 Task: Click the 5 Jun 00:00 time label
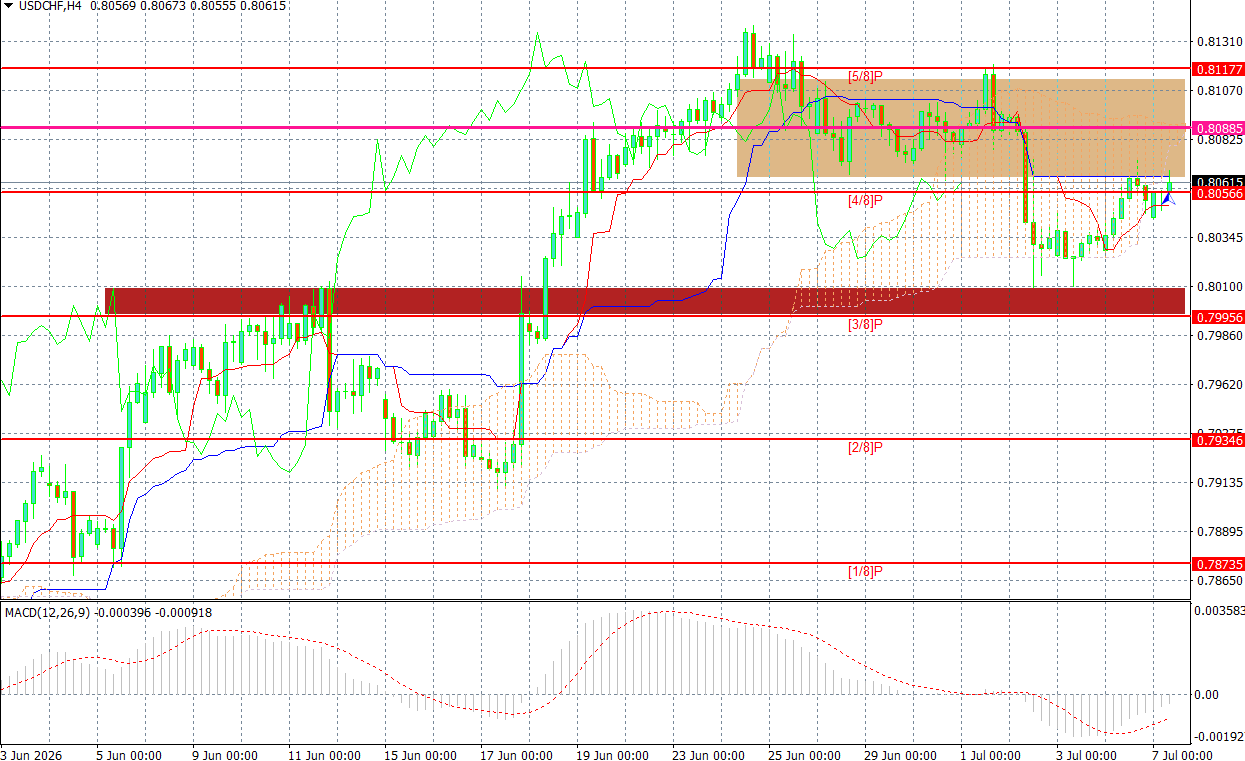coord(129,755)
